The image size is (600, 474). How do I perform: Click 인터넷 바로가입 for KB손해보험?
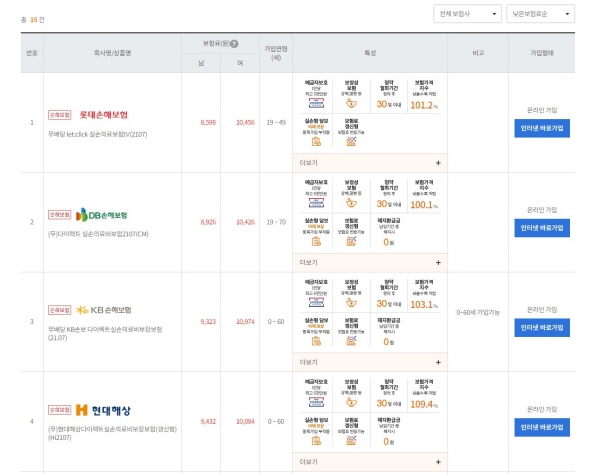pyautogui.click(x=542, y=327)
